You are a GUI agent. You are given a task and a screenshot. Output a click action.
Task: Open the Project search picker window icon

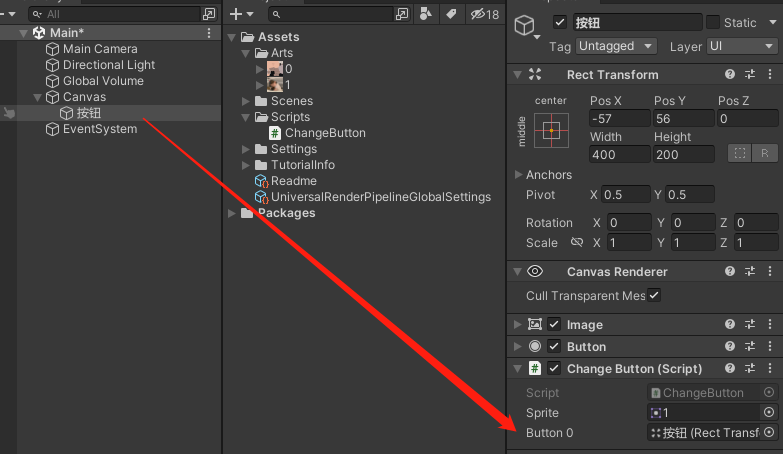[x=401, y=14]
